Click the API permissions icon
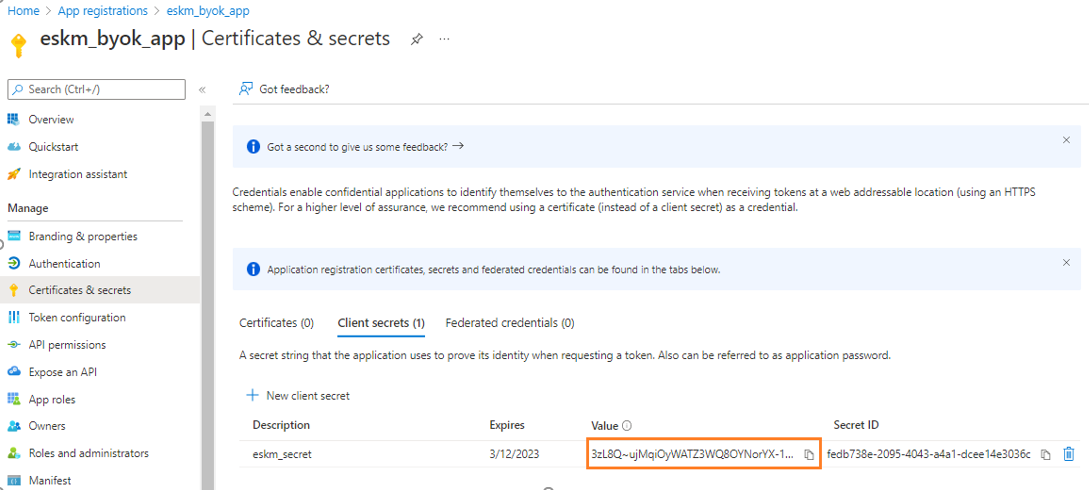 pyautogui.click(x=13, y=344)
